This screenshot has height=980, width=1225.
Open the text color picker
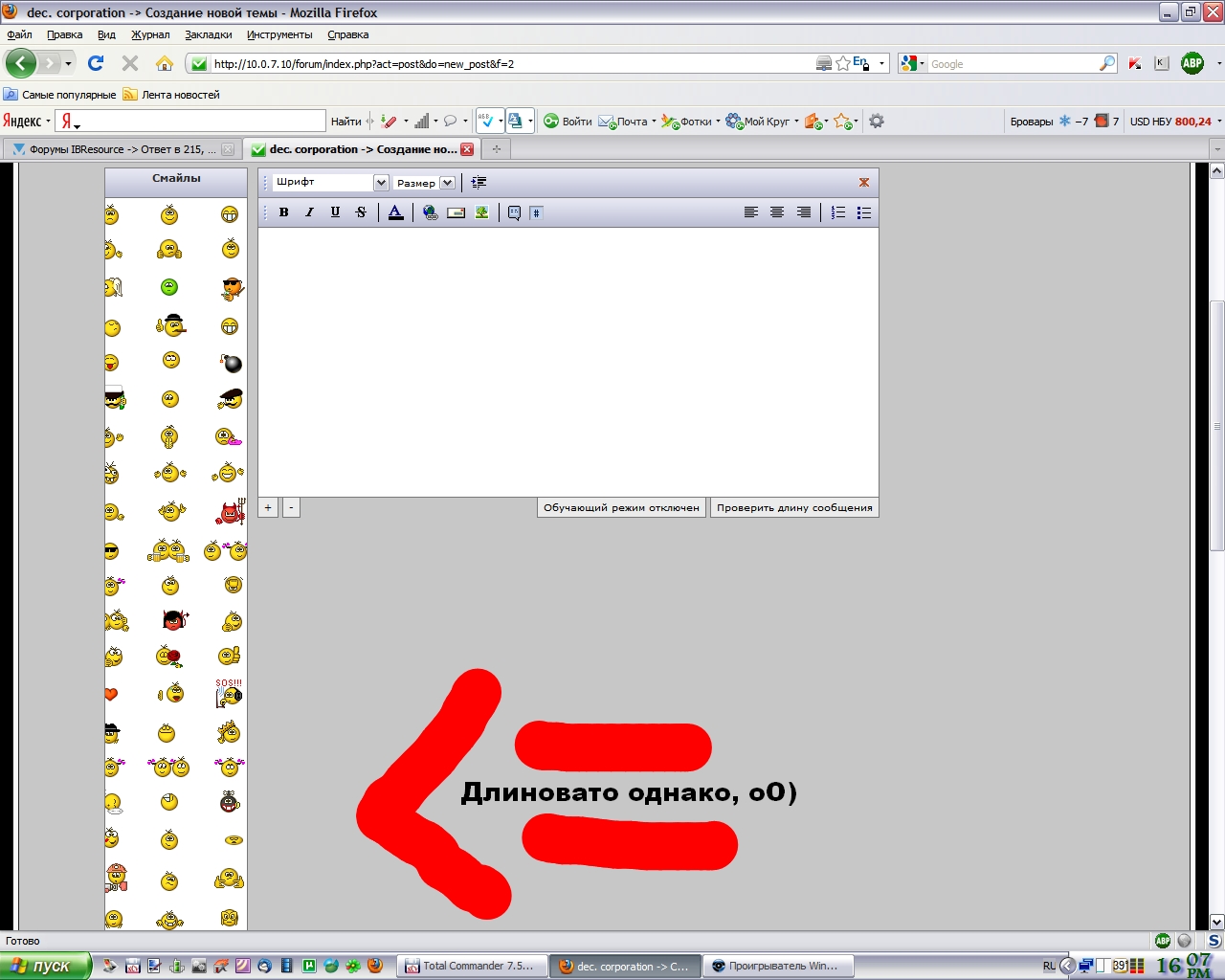395,212
